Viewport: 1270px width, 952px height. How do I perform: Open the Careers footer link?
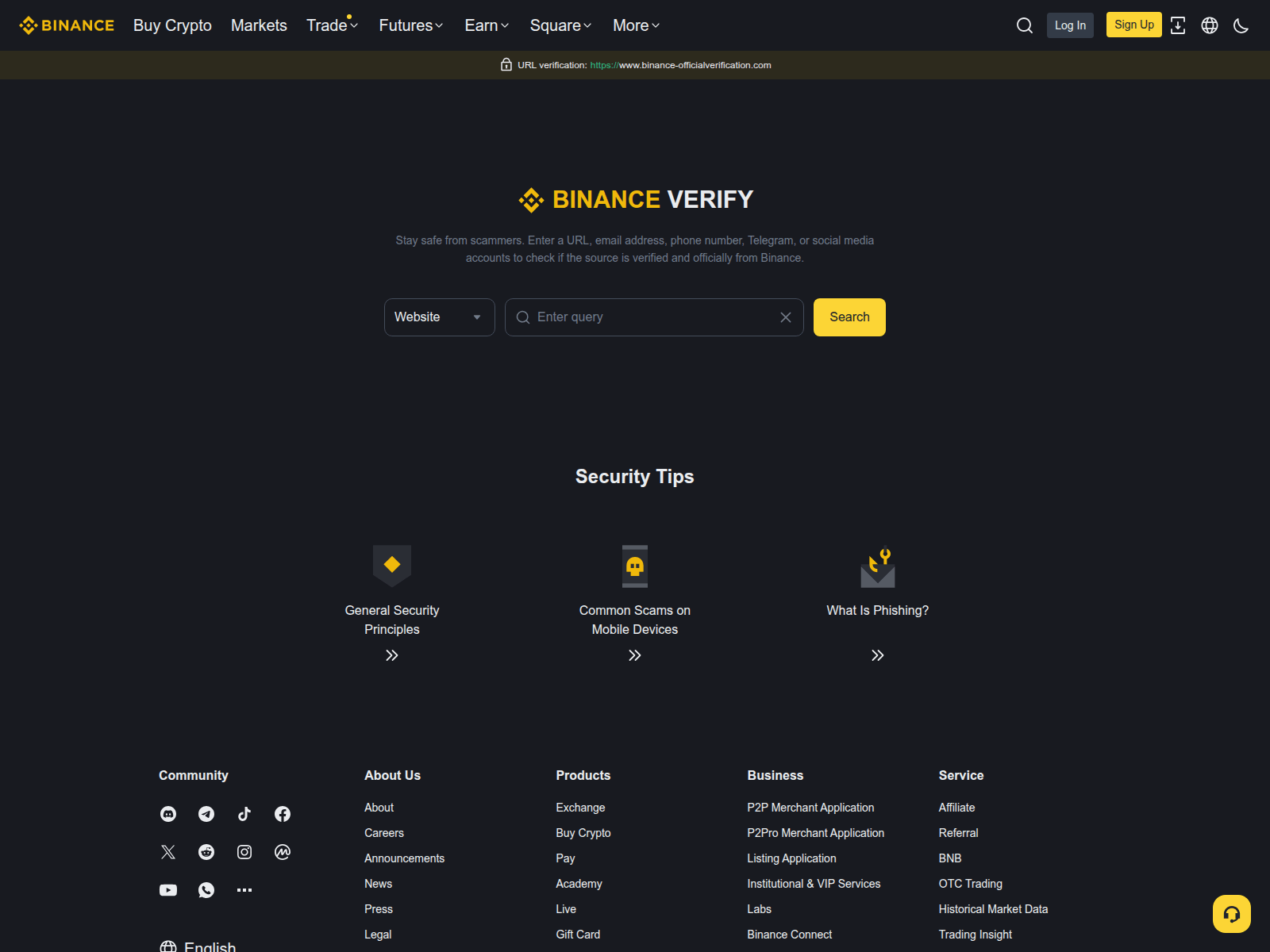(384, 833)
